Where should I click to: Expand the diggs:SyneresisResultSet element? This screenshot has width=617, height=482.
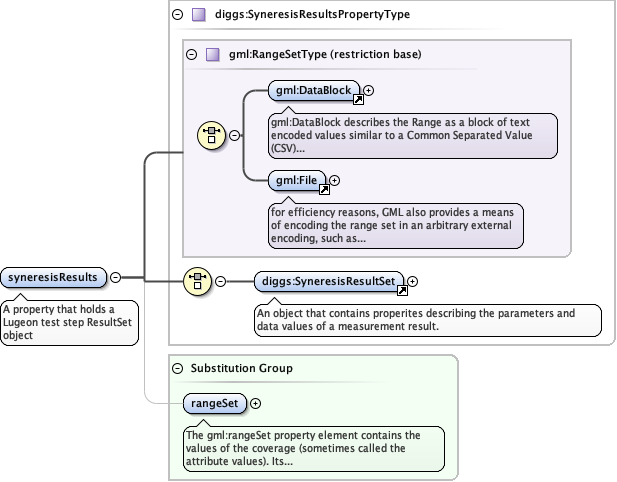pos(413,282)
